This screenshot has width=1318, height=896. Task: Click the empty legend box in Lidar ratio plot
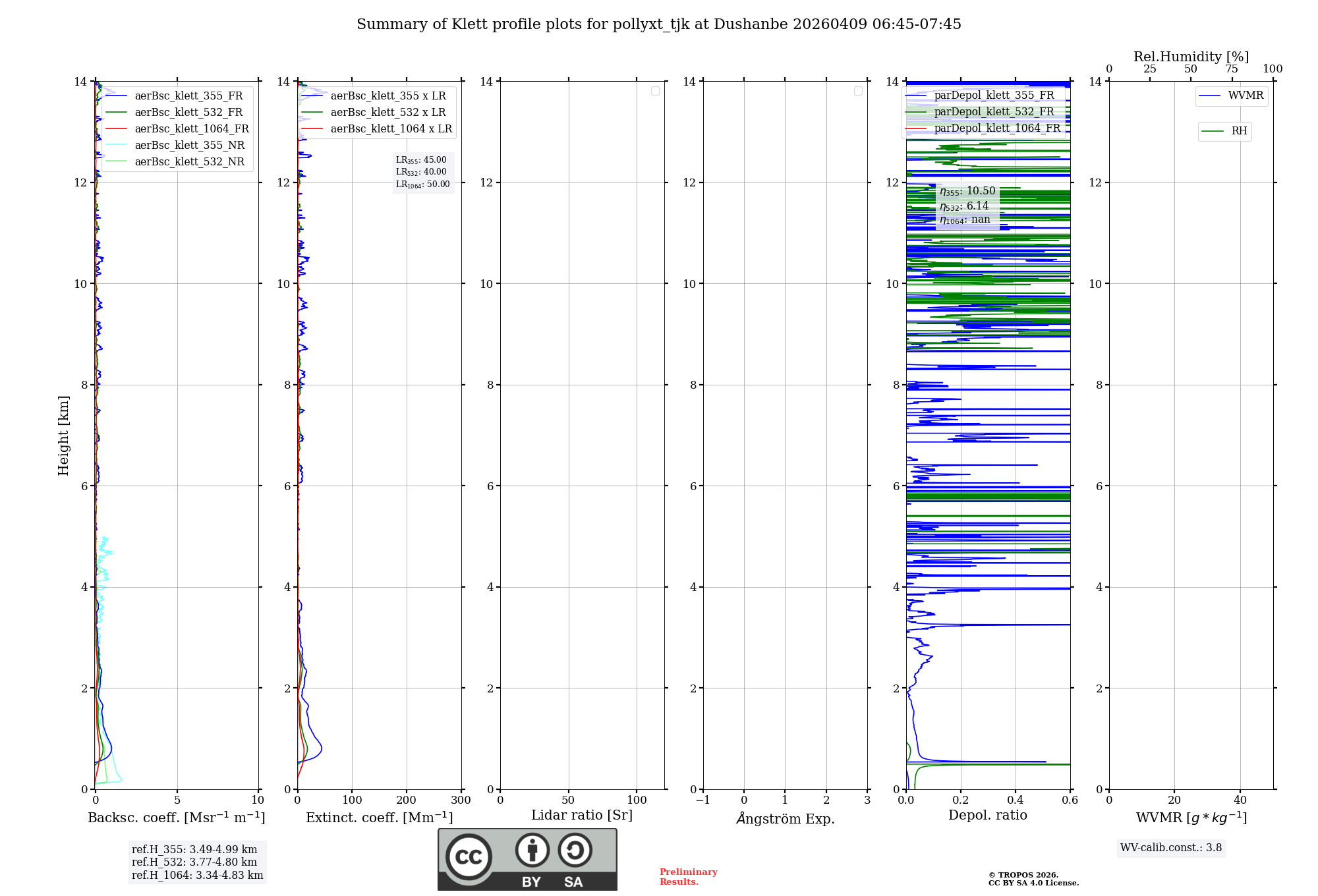point(655,91)
